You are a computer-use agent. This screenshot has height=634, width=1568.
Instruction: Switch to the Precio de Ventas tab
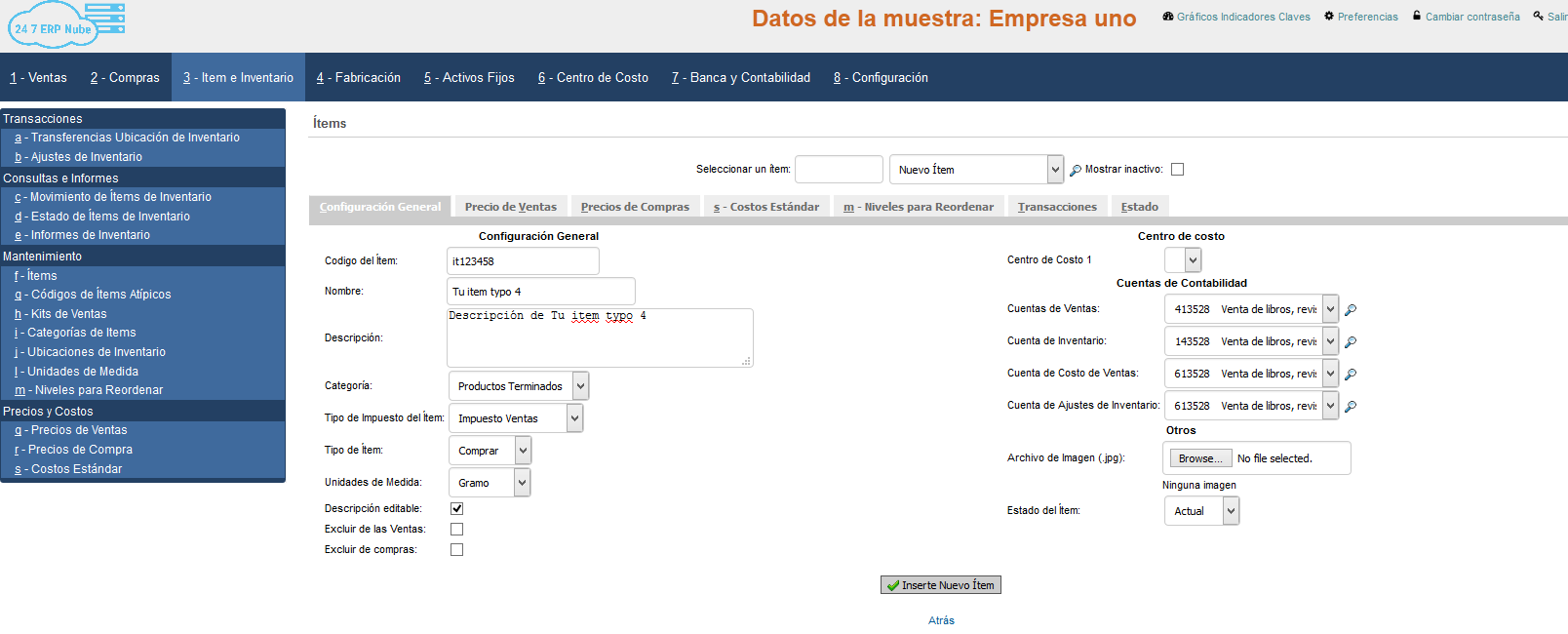tap(510, 207)
